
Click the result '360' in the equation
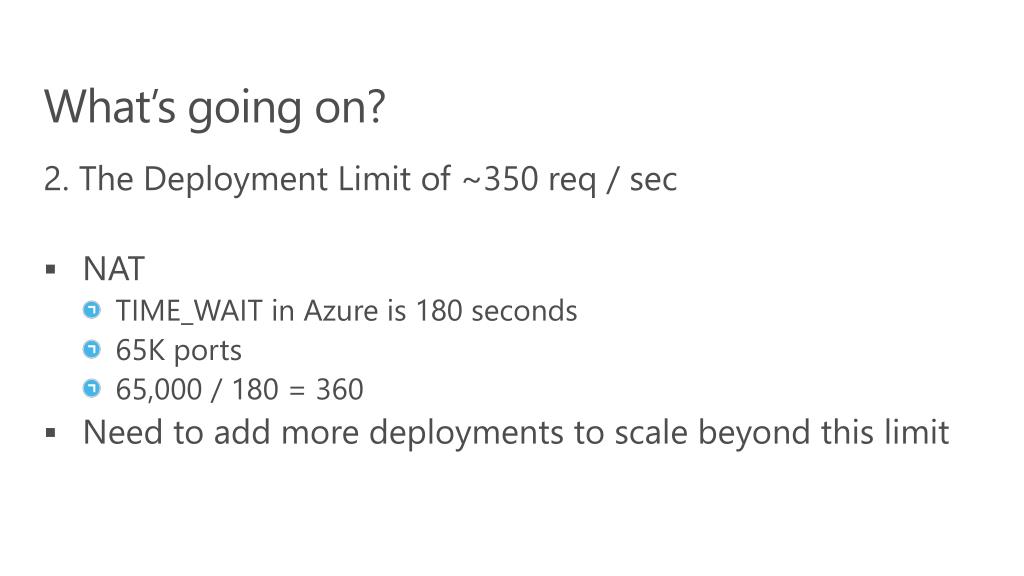pyautogui.click(x=340, y=389)
